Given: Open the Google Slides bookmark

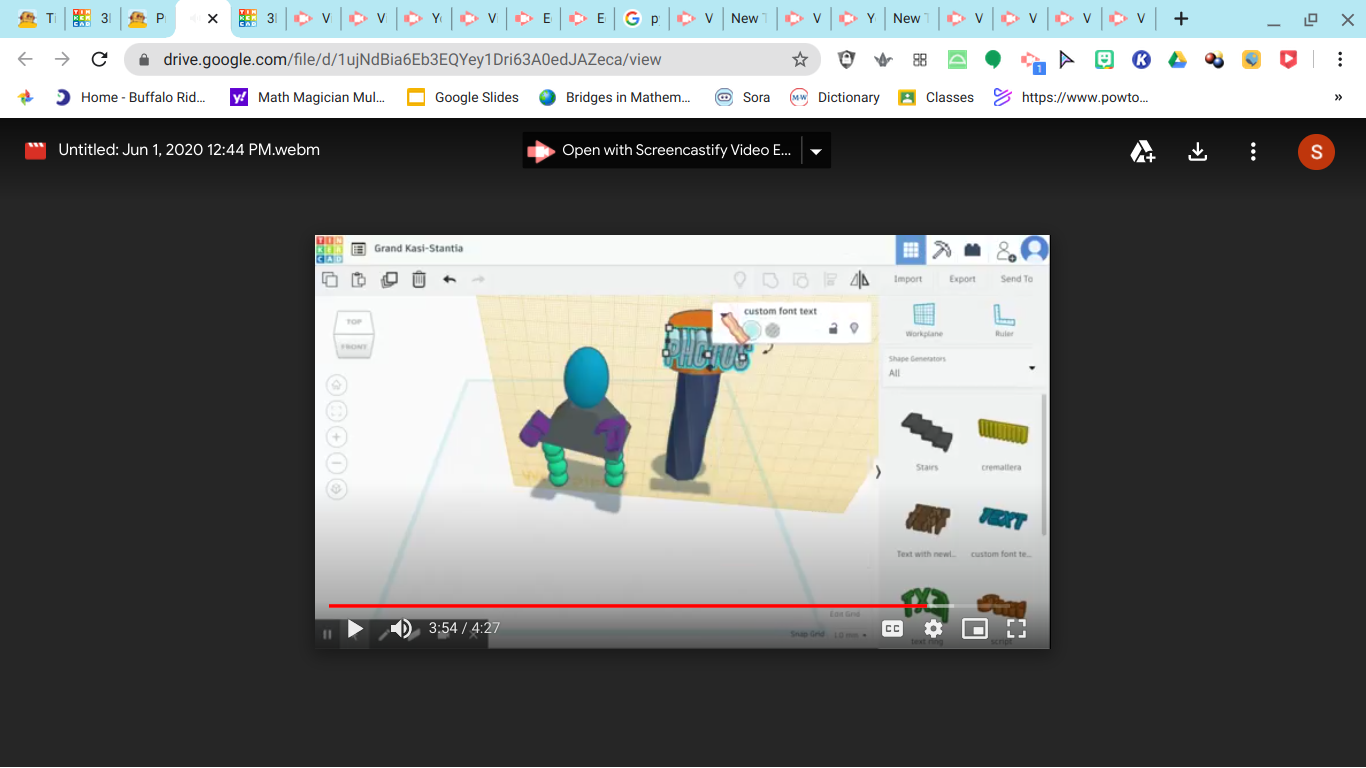Looking at the screenshot, I should [x=464, y=97].
